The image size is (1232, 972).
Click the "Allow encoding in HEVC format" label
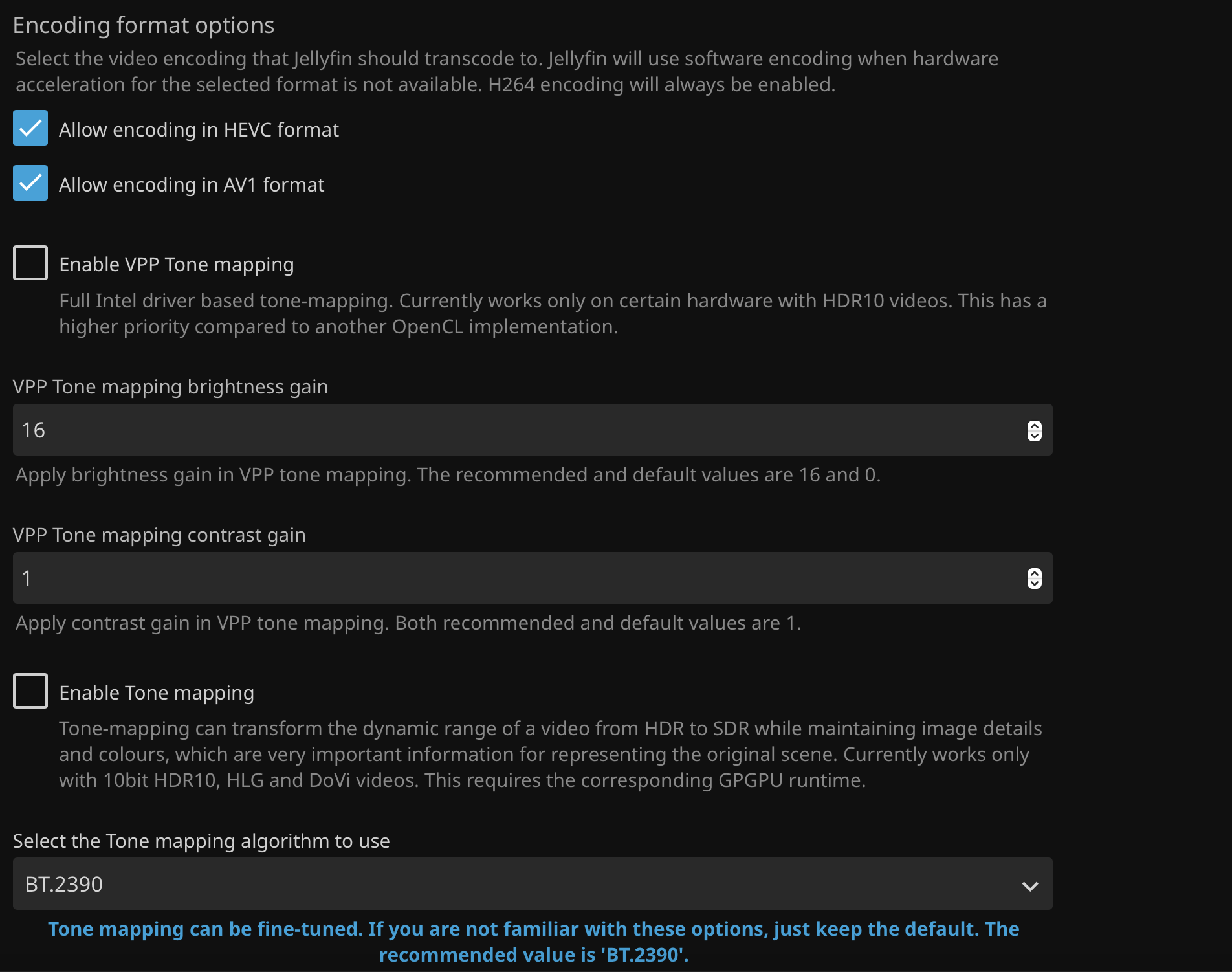point(199,130)
